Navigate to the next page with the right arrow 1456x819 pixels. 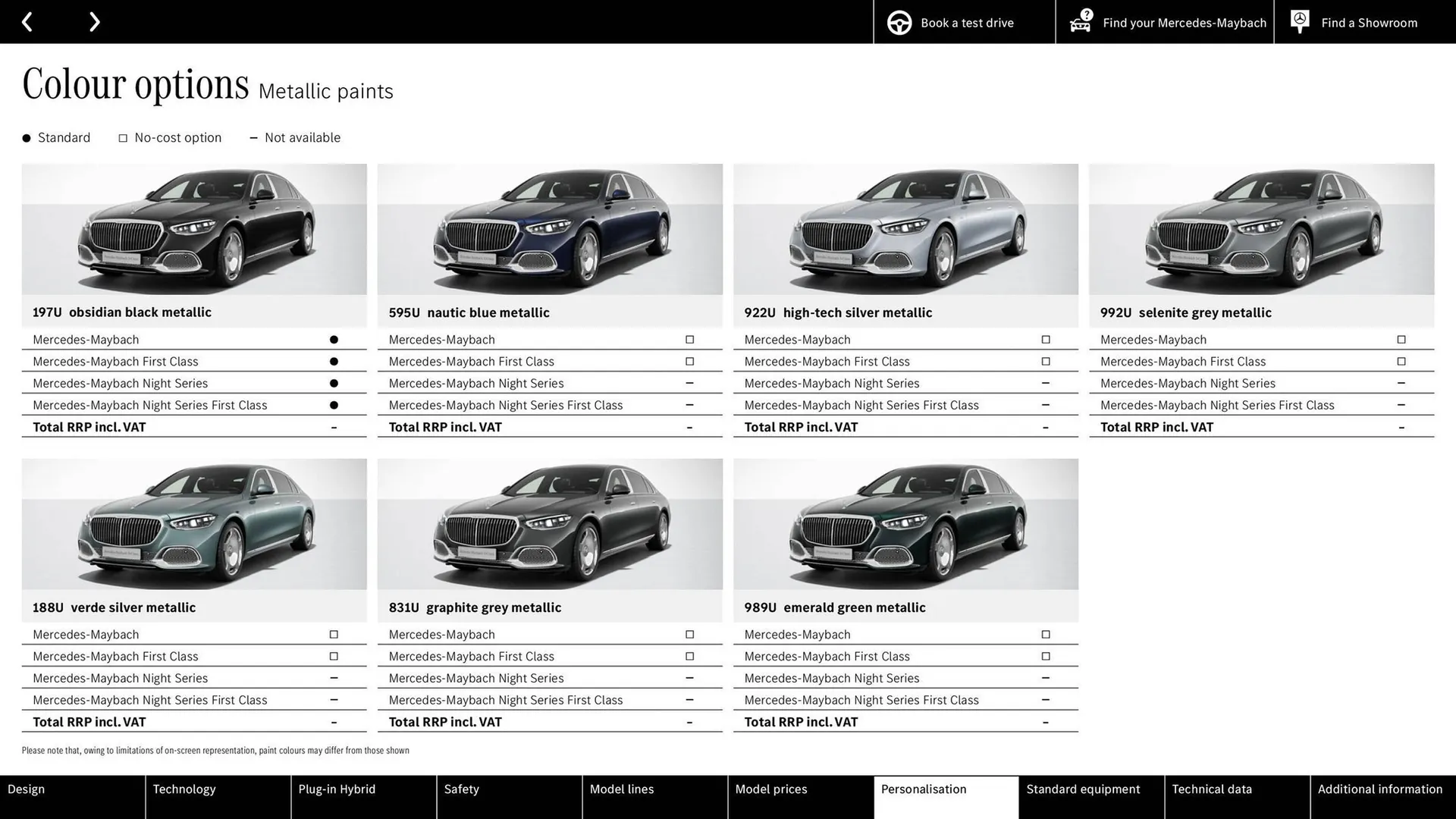point(94,21)
